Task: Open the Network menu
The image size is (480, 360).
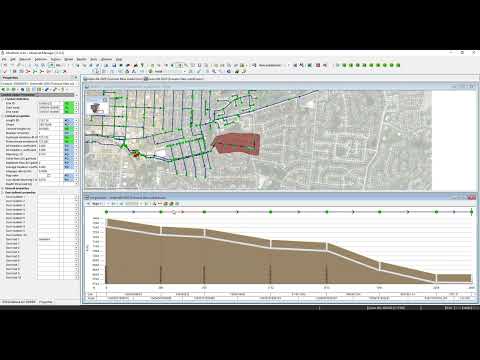Action: [25, 59]
